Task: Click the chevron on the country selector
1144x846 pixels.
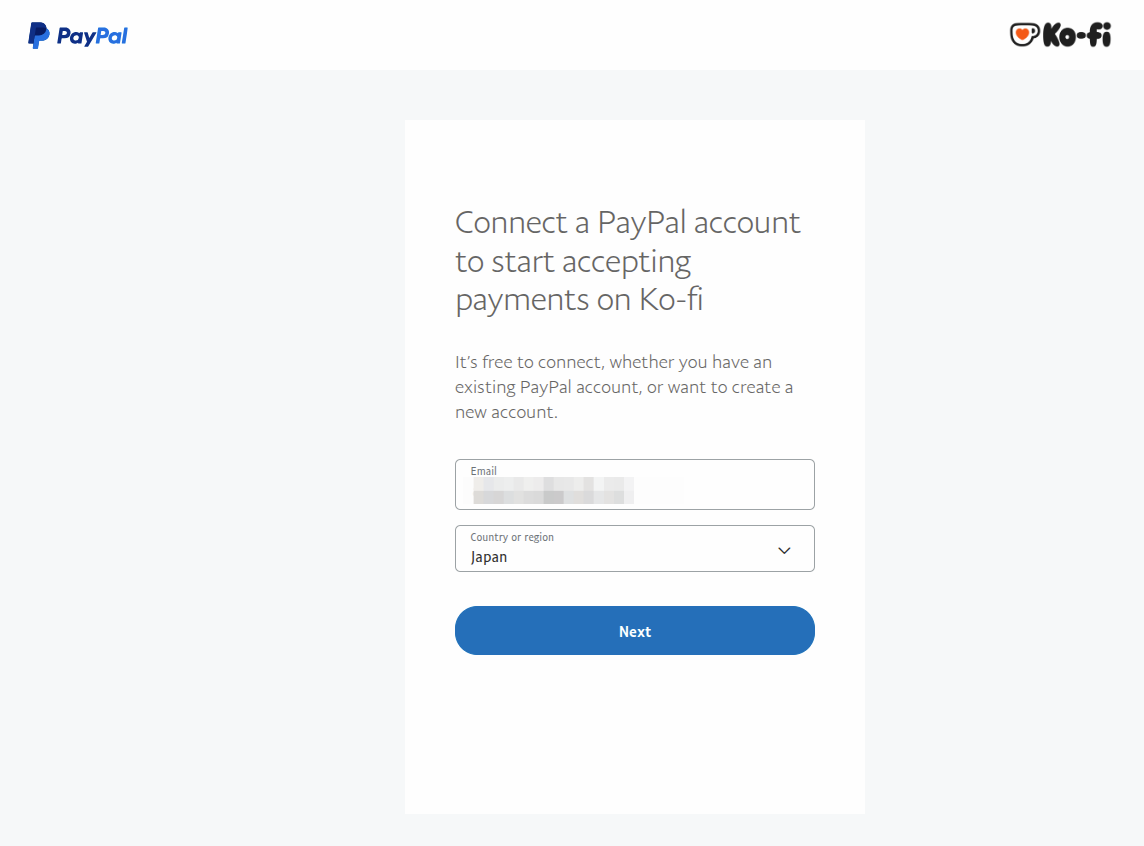Action: click(x=785, y=549)
